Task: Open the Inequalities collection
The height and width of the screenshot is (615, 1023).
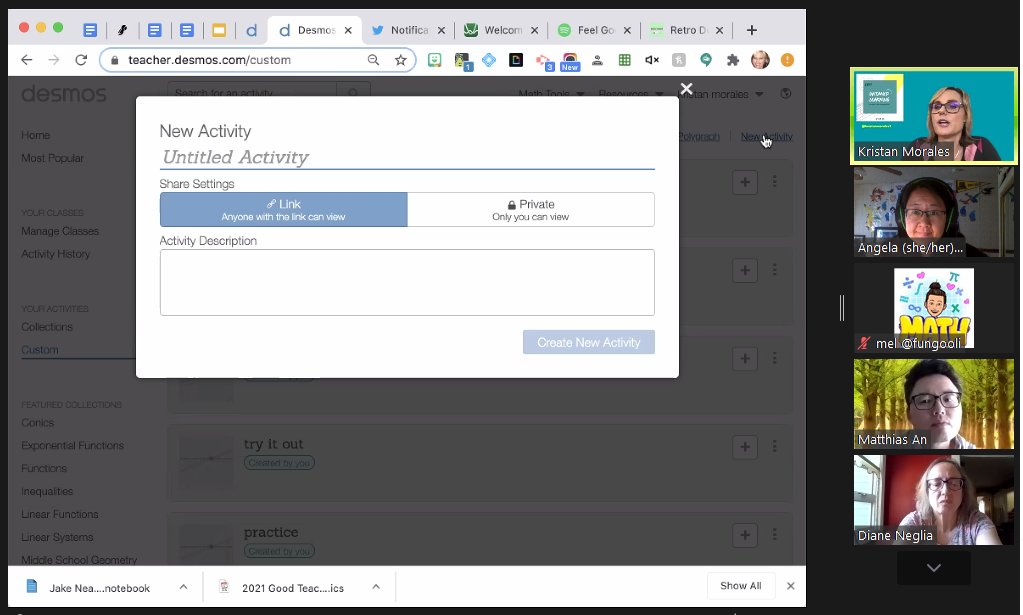Action: [47, 491]
